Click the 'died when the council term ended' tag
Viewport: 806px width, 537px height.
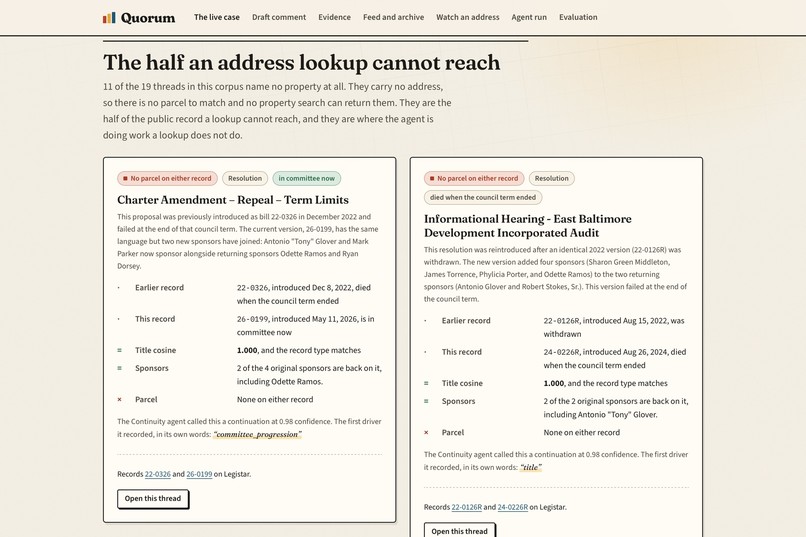[483, 197]
